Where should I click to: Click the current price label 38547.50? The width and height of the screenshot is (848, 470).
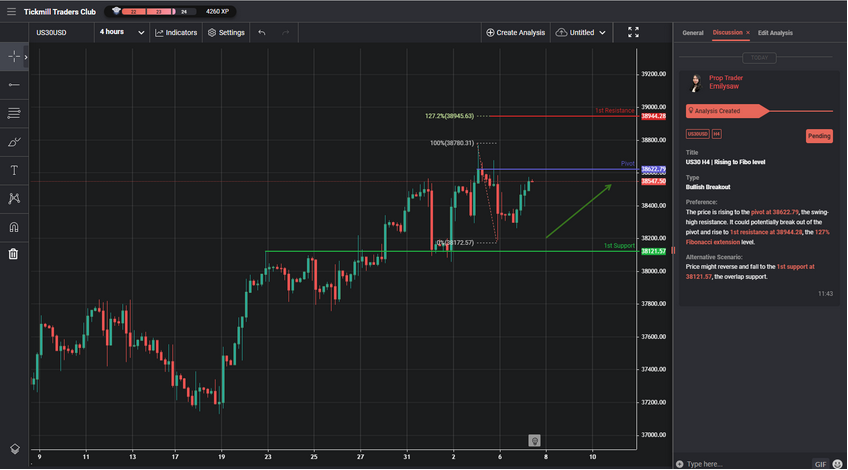pos(653,181)
